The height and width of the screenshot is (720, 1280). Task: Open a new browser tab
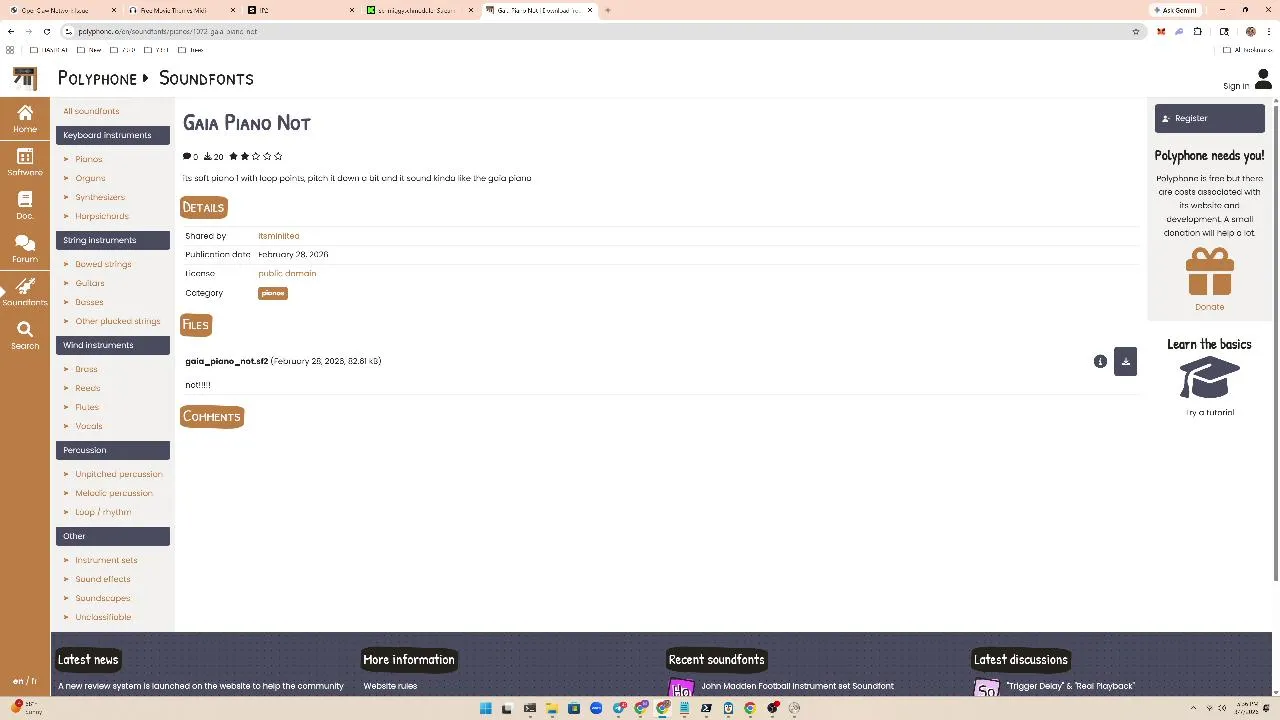coord(607,10)
